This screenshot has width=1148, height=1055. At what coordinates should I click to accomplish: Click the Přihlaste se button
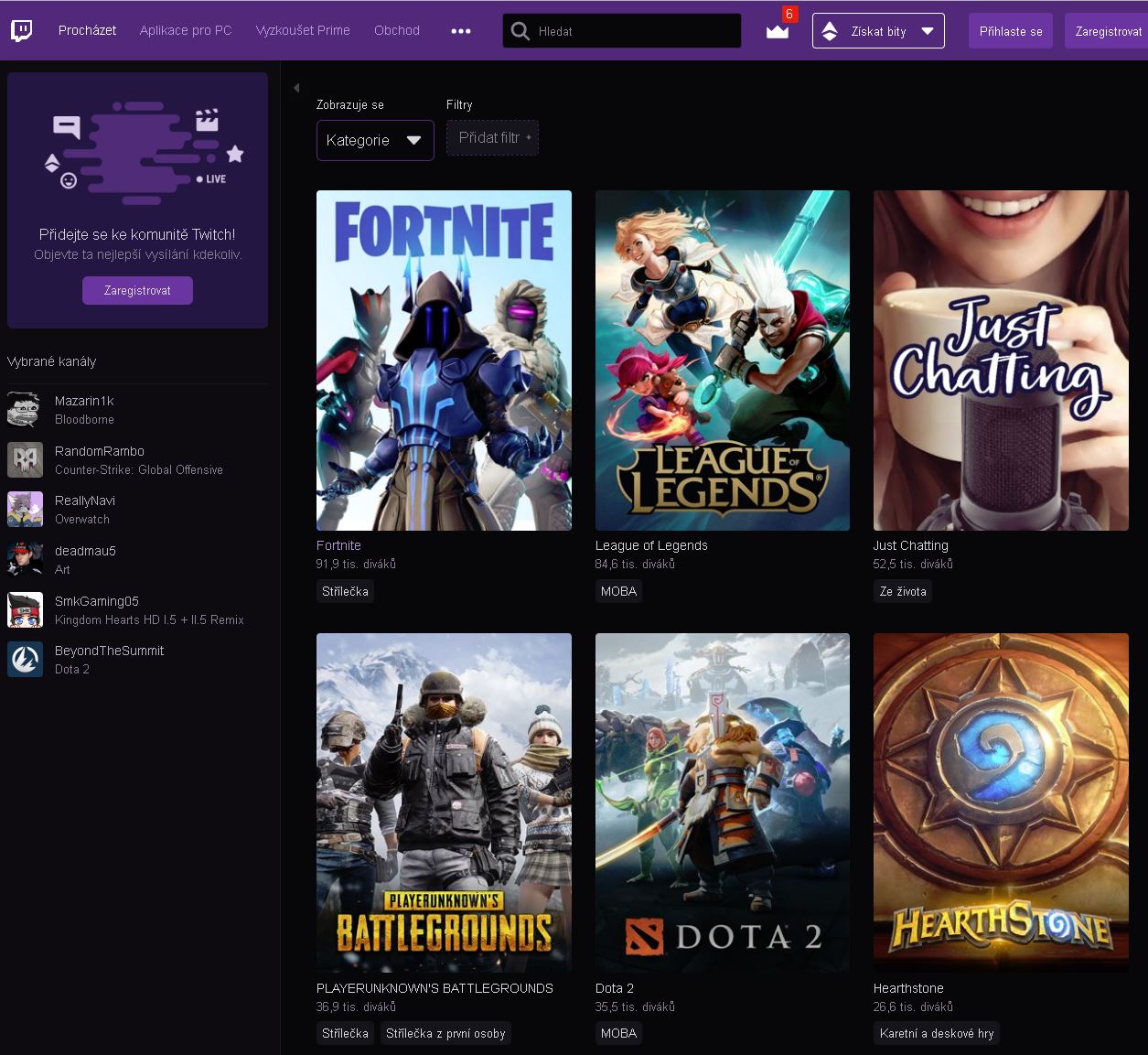pos(1010,31)
